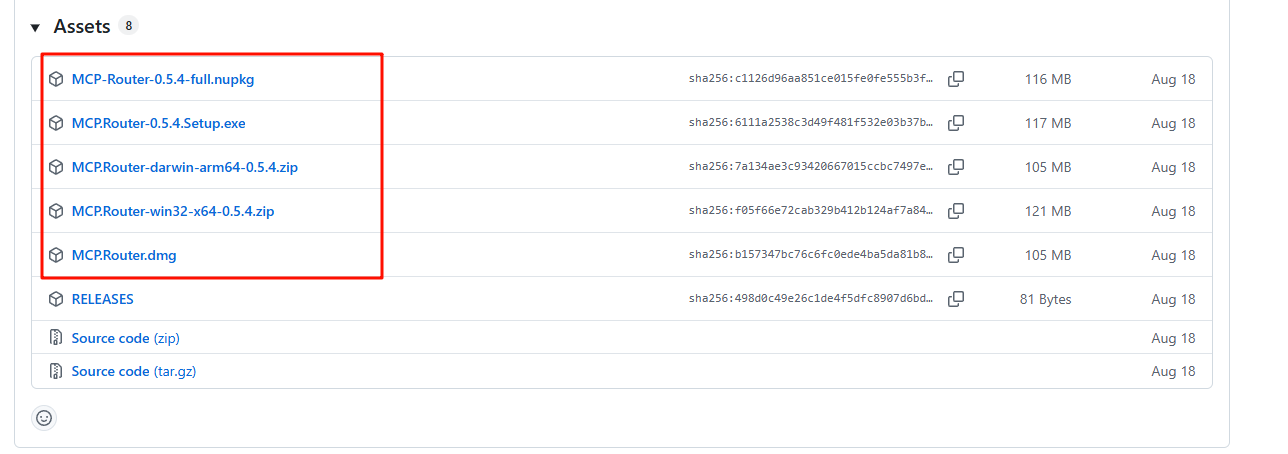Copy SHA256 hash for MCP.Router-0.5.4.Setup.exe

[956, 123]
